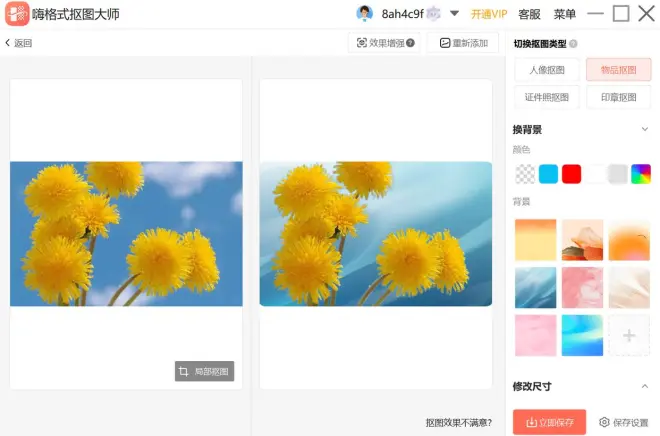Add custom background with plus tile

[x=630, y=336]
